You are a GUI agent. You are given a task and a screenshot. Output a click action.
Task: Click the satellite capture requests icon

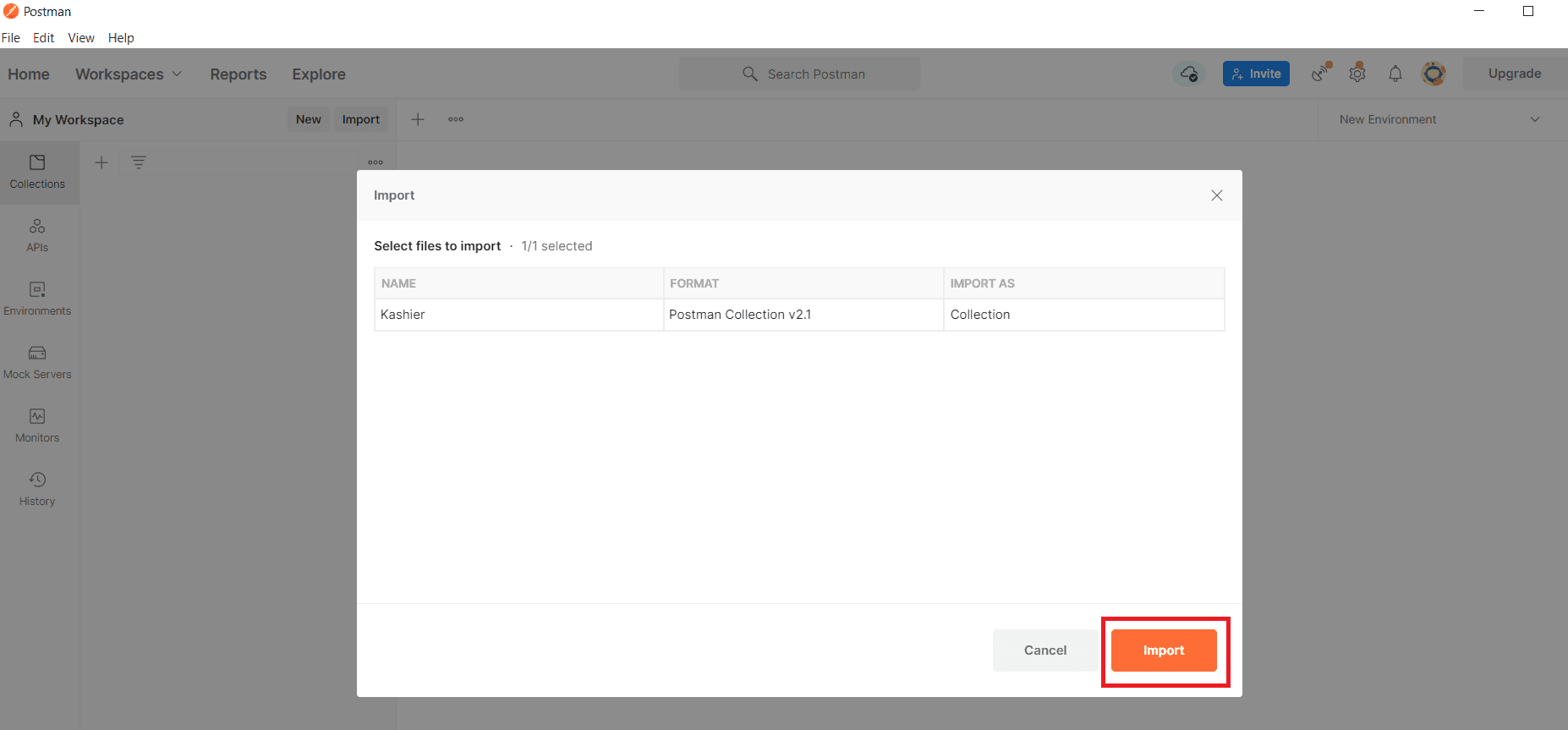click(1321, 74)
